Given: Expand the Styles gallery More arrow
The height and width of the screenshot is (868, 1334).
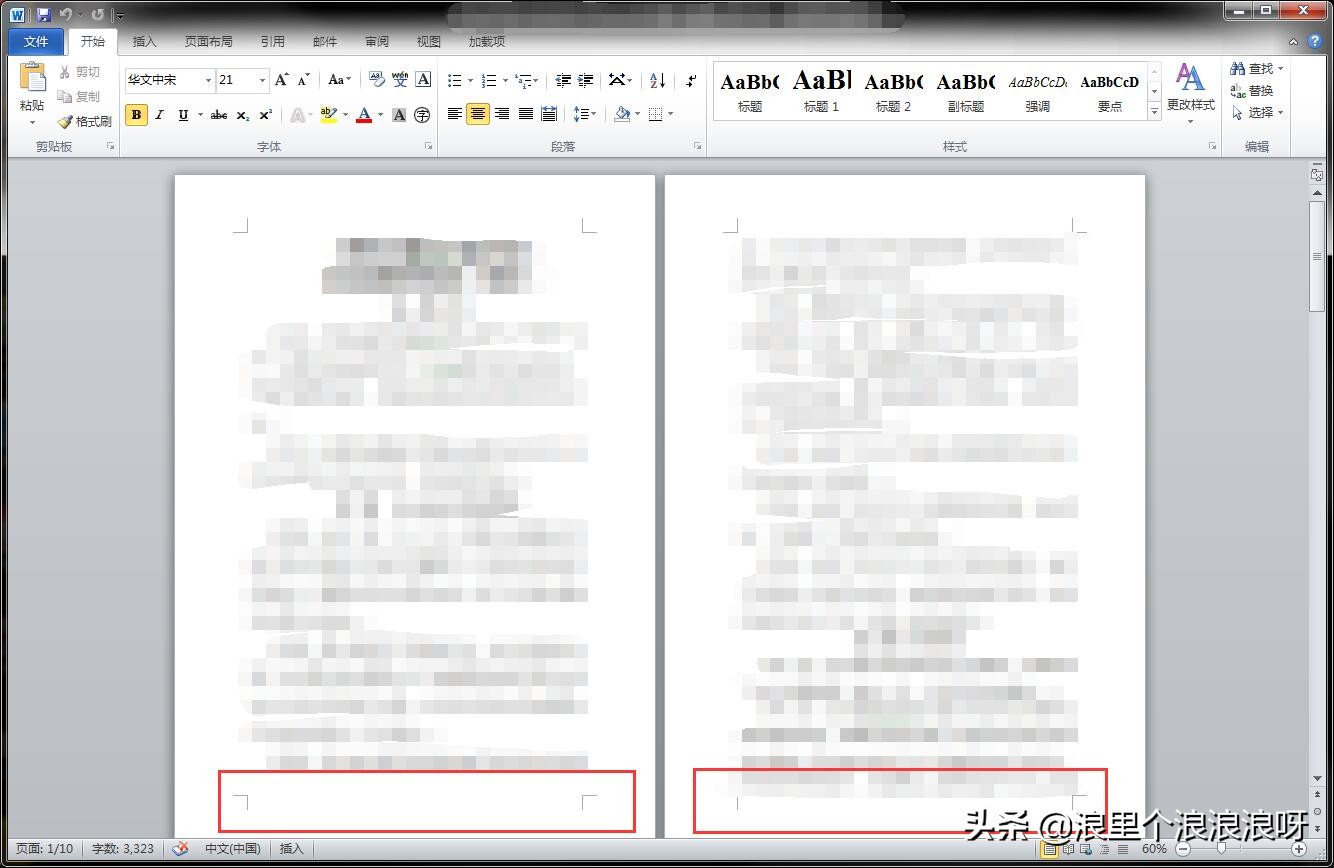Looking at the screenshot, I should 1154,113.
